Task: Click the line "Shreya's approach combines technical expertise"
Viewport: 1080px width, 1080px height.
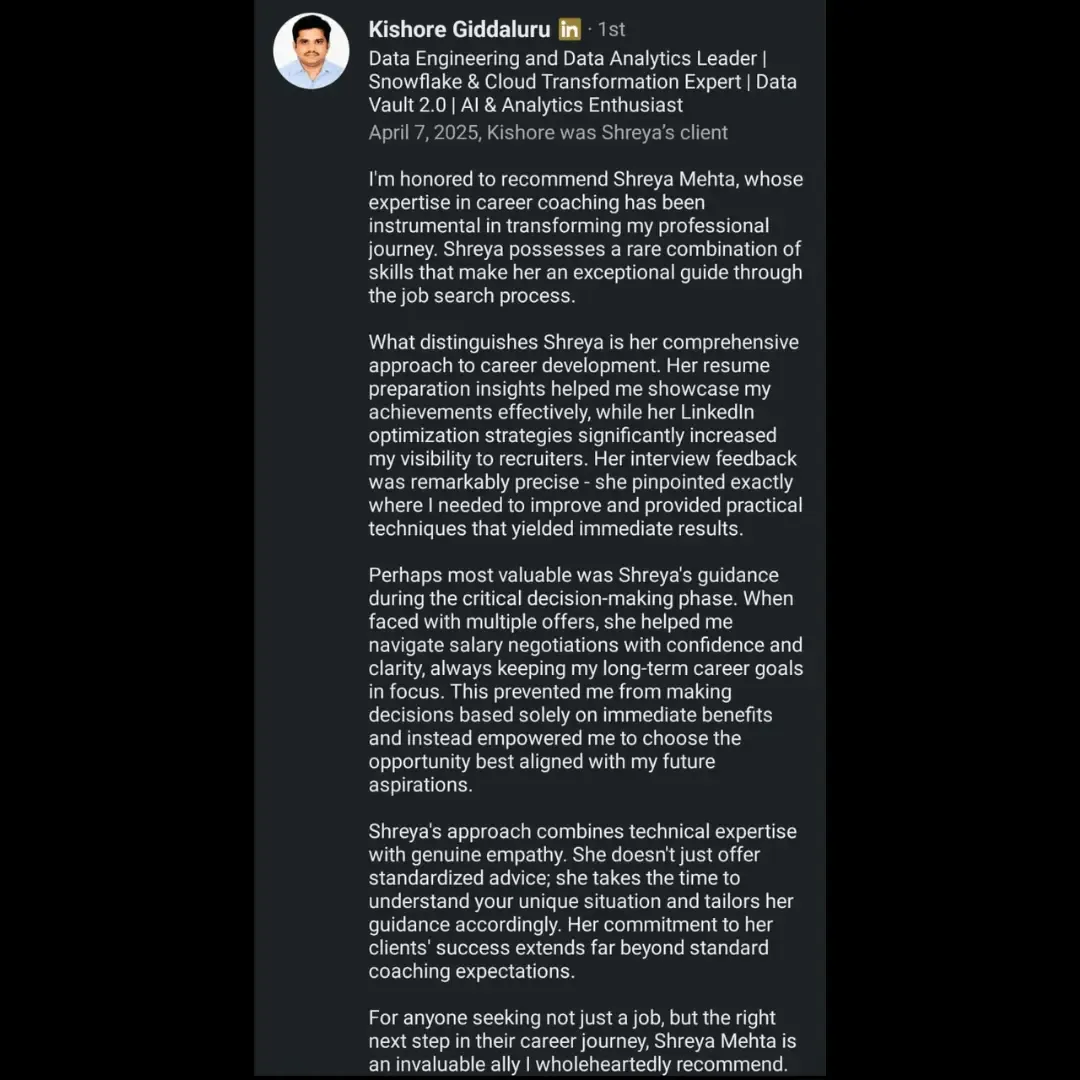Action: tap(582, 831)
